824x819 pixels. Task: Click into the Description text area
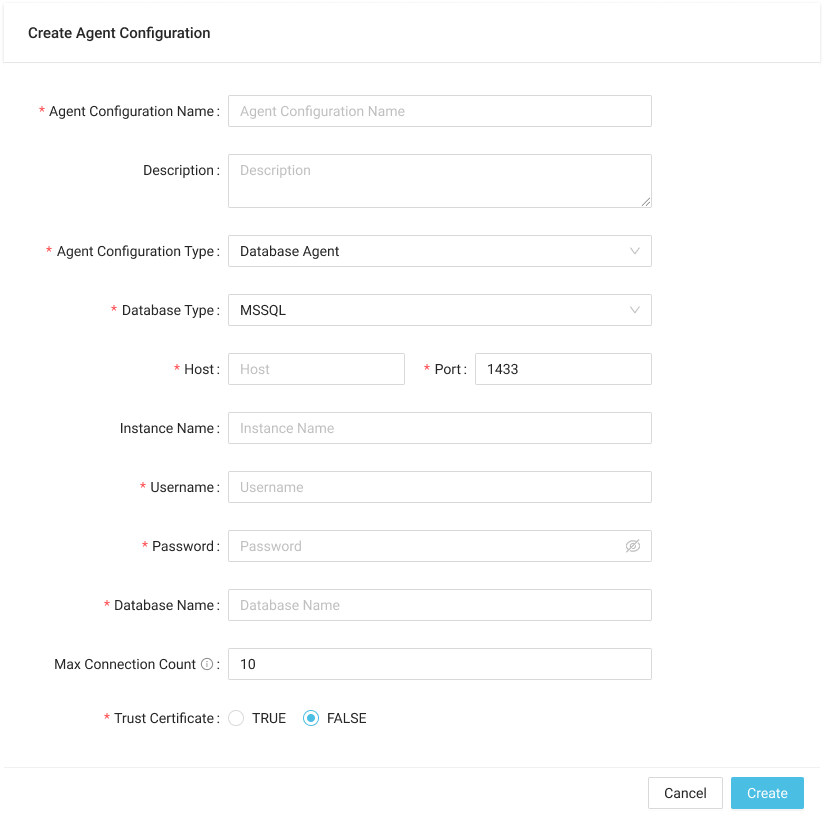[x=439, y=180]
